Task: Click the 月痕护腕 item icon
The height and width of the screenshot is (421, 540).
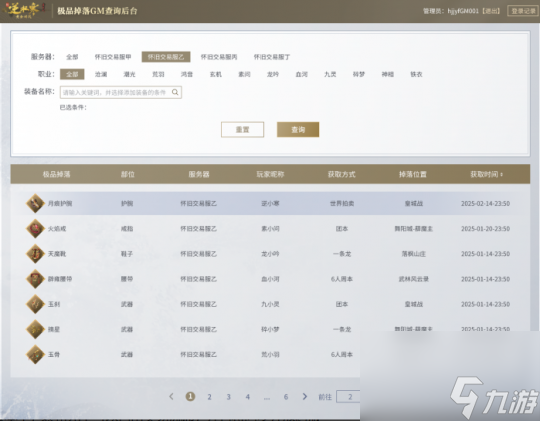Action: pyautogui.click(x=35, y=203)
